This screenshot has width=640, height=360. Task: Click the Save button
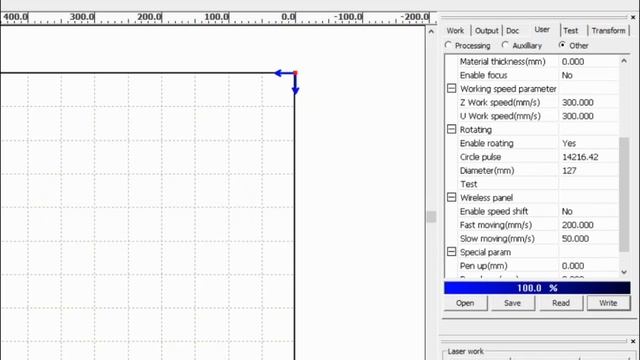pyautogui.click(x=513, y=303)
